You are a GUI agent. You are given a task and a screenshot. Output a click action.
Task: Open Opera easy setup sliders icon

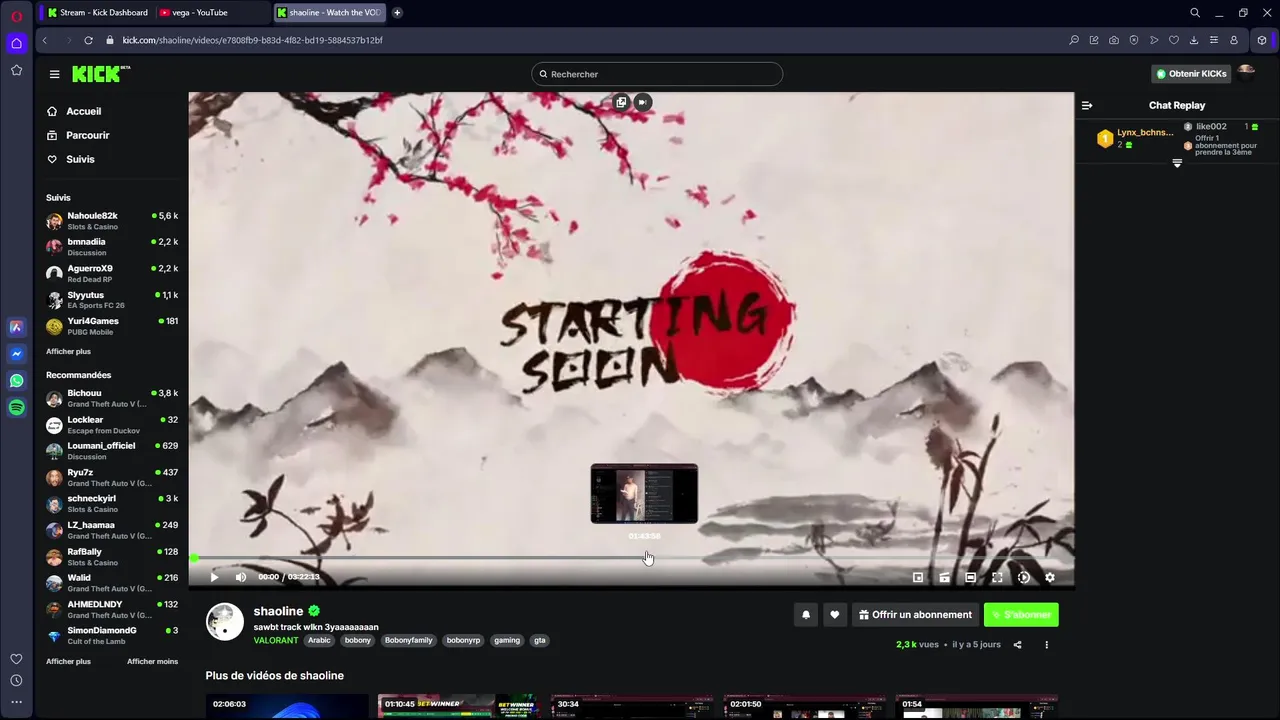1214,40
